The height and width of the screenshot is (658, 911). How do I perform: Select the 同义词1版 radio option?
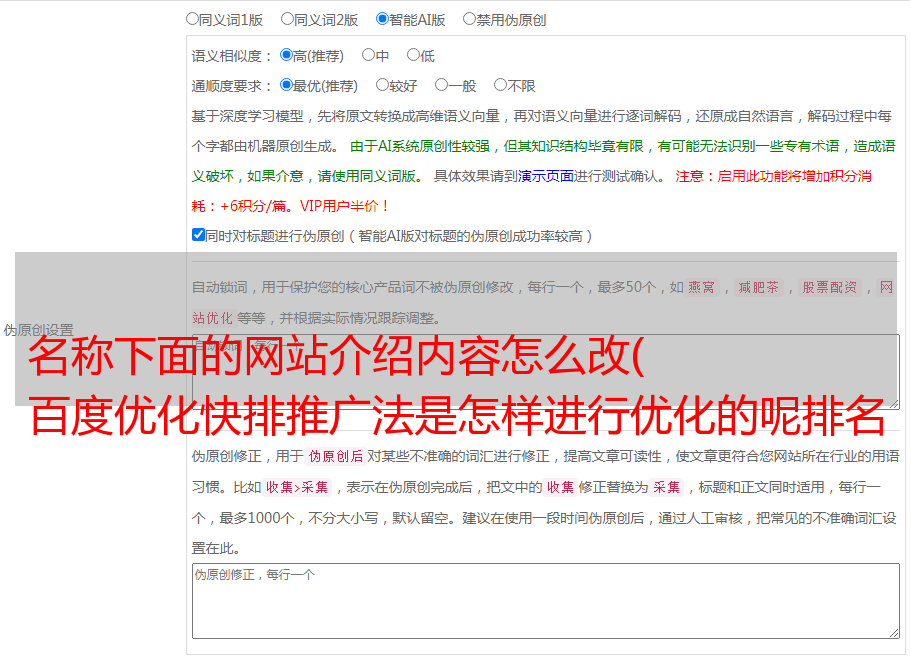(192, 19)
